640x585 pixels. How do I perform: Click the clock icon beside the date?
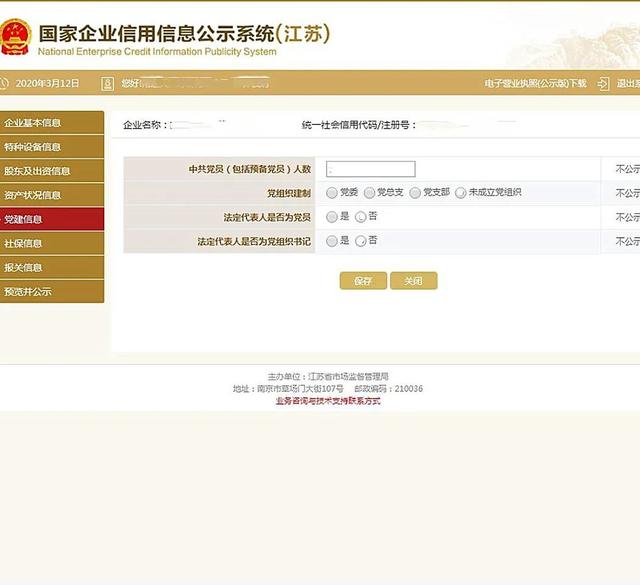3,84
